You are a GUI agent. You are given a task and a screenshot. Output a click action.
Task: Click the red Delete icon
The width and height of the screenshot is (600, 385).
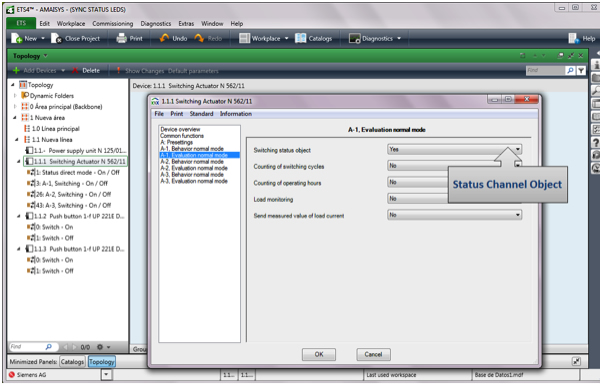(x=75, y=70)
